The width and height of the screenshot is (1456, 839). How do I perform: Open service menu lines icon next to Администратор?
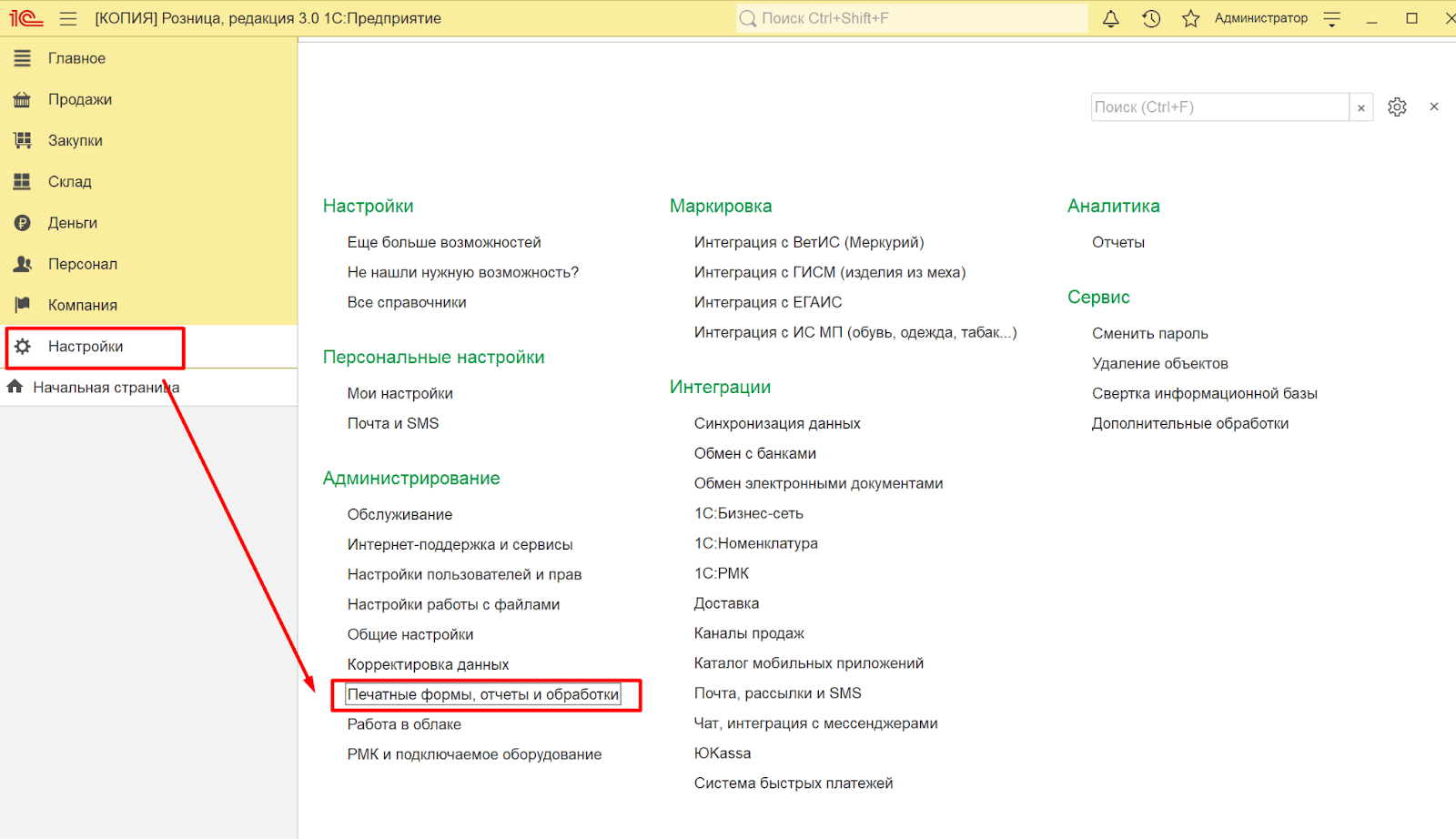[1332, 19]
